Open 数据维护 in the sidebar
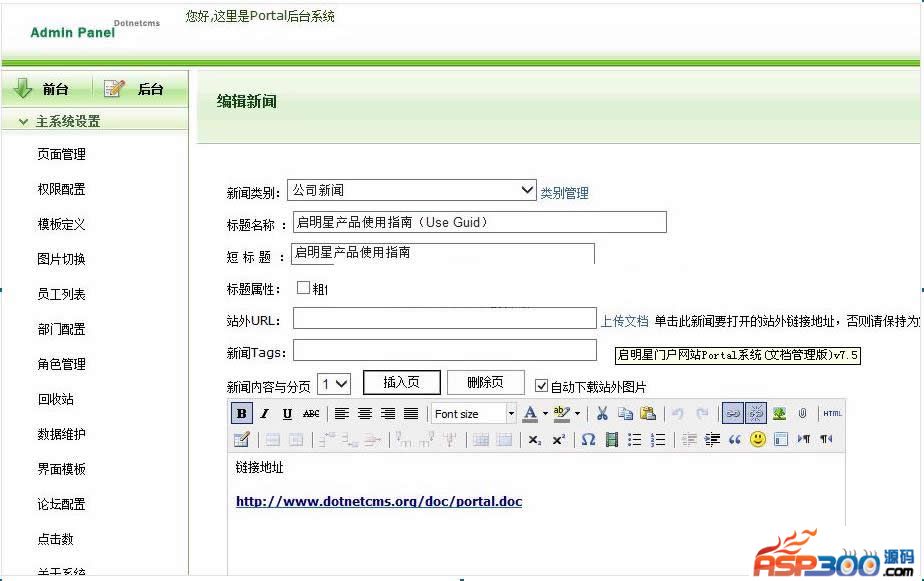The image size is (924, 581). [61, 434]
